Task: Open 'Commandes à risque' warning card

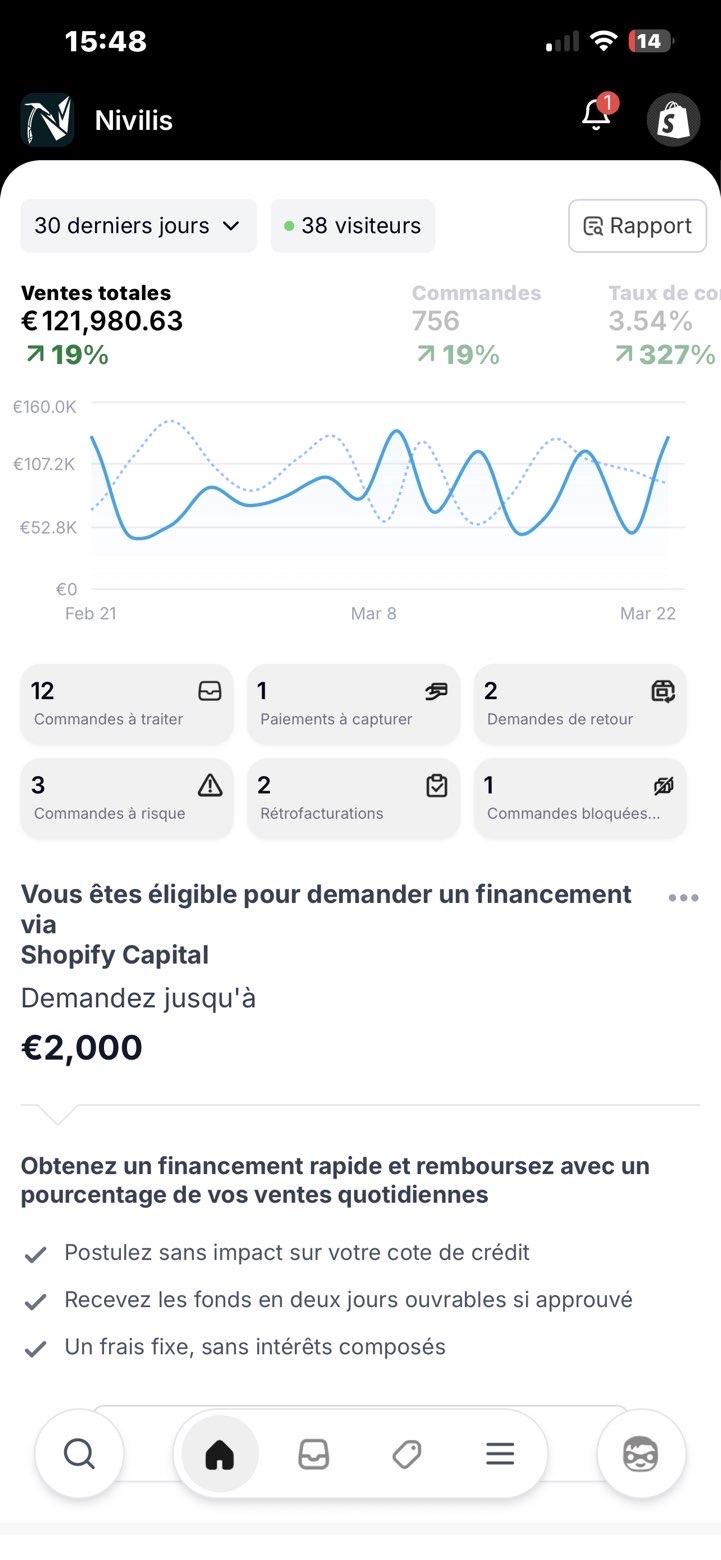Action: [x=127, y=798]
